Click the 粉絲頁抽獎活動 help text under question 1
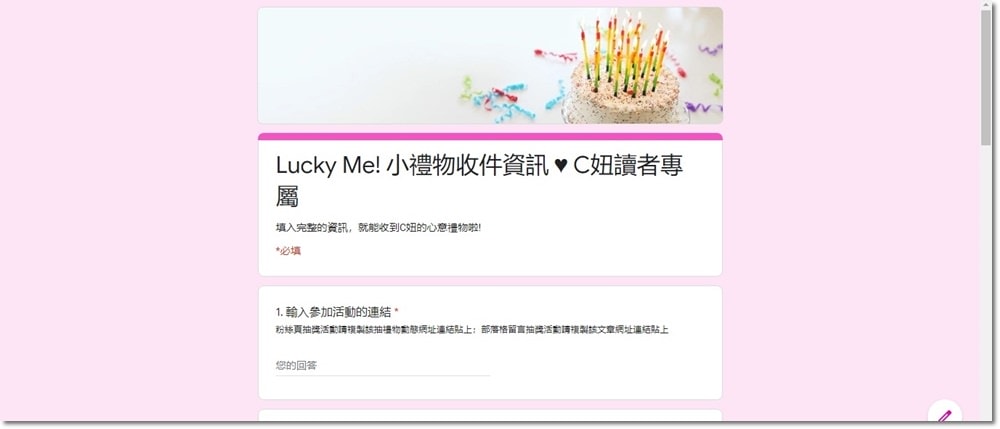Viewport: 1000px width, 429px height. tap(472, 330)
